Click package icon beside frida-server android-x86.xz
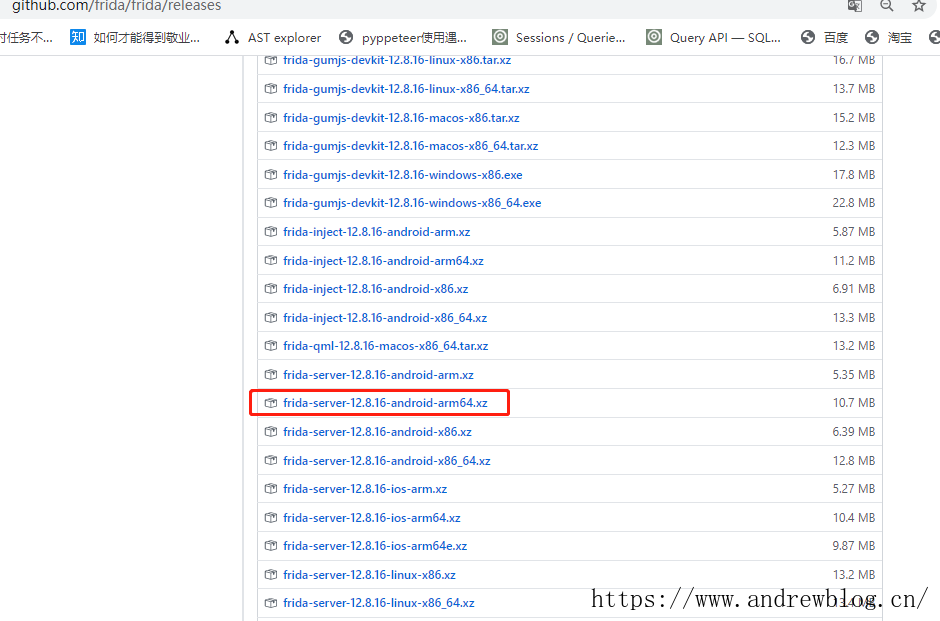The width and height of the screenshot is (940, 621). point(271,432)
